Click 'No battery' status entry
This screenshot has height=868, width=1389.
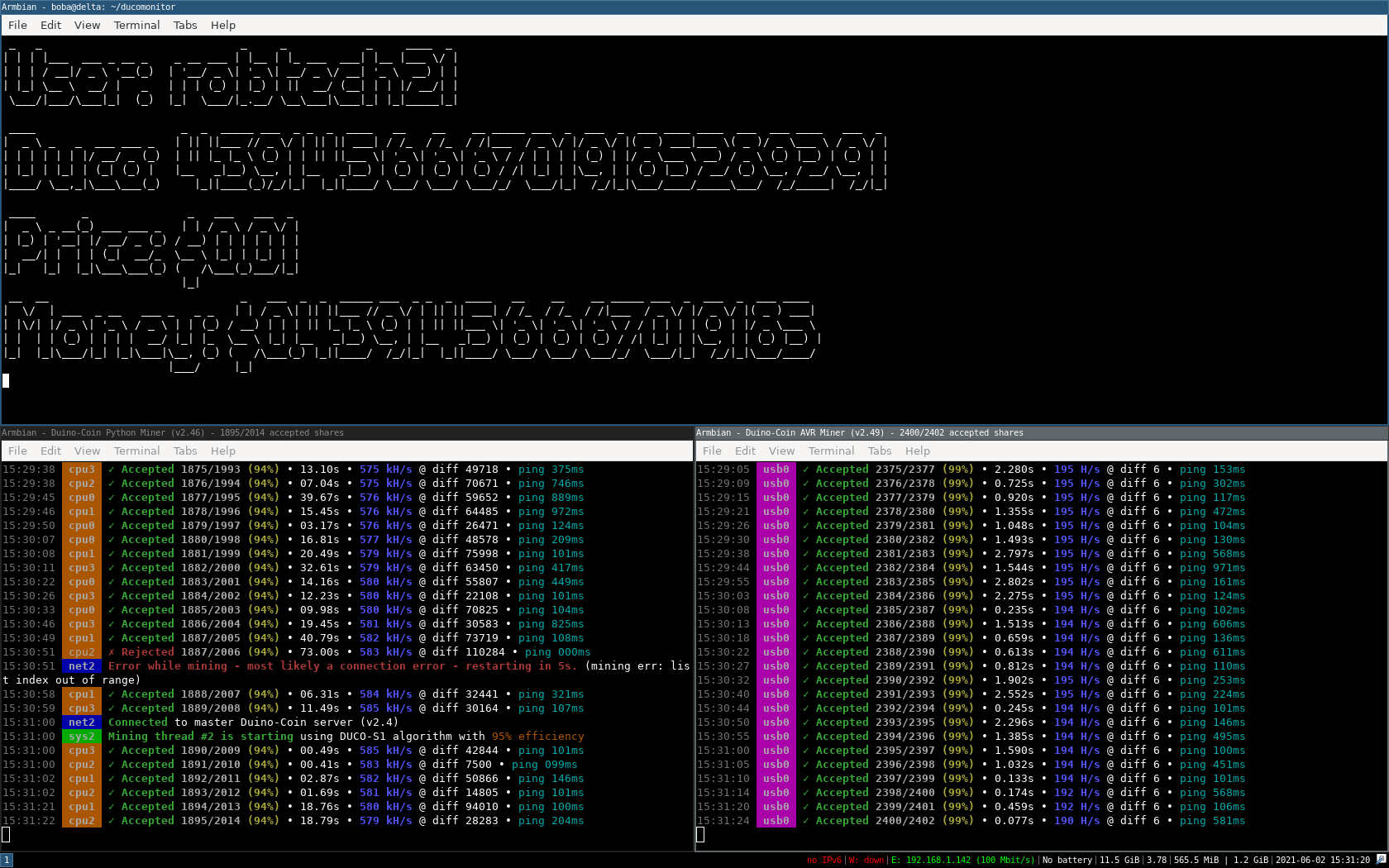(1067, 860)
